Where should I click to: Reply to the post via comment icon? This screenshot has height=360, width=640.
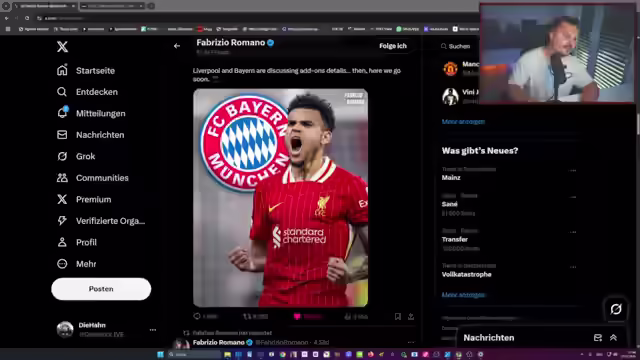coord(197,316)
